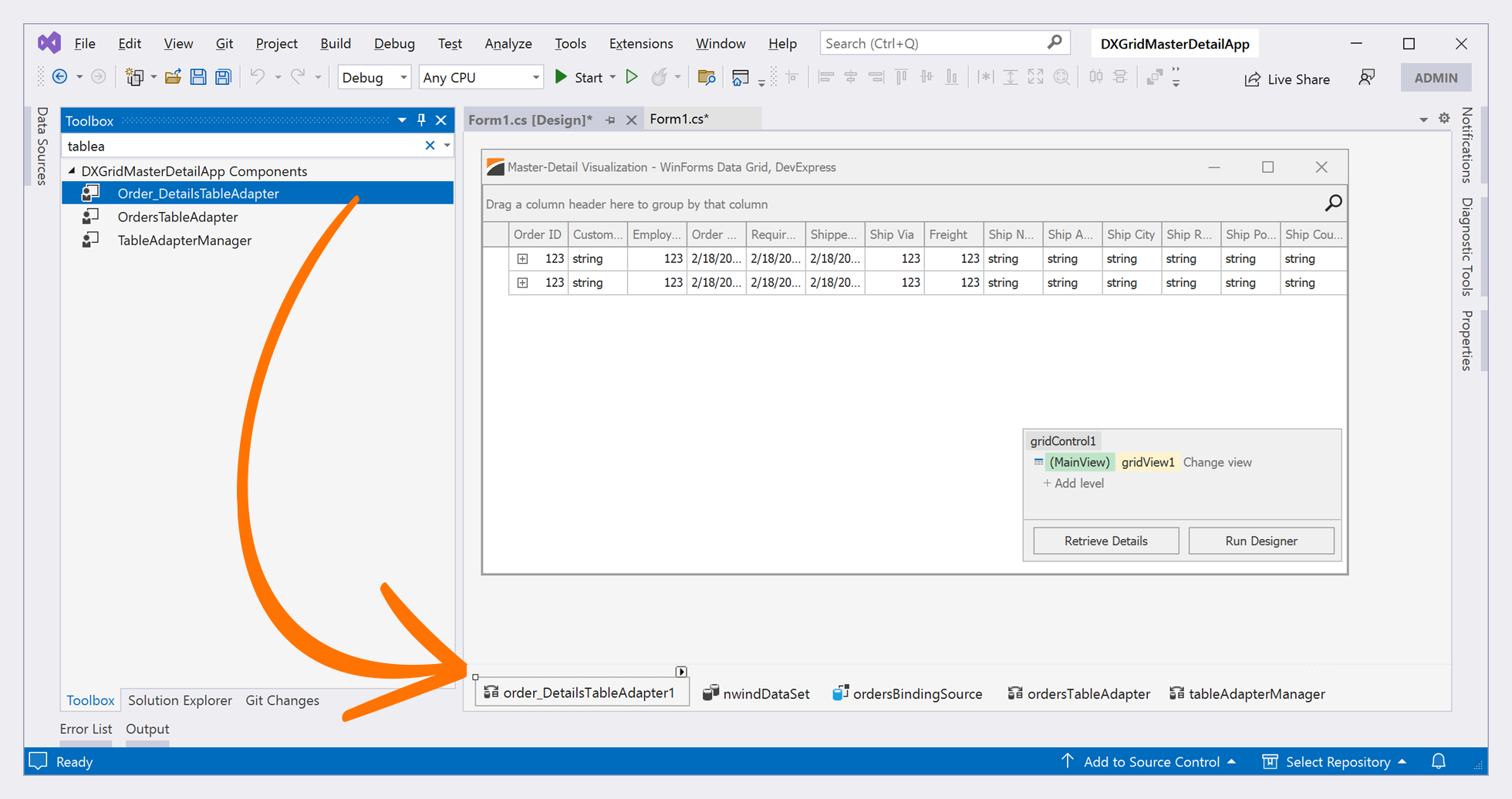Click the Save All toolbar icon
This screenshot has height=799, width=1512.
pos(224,77)
